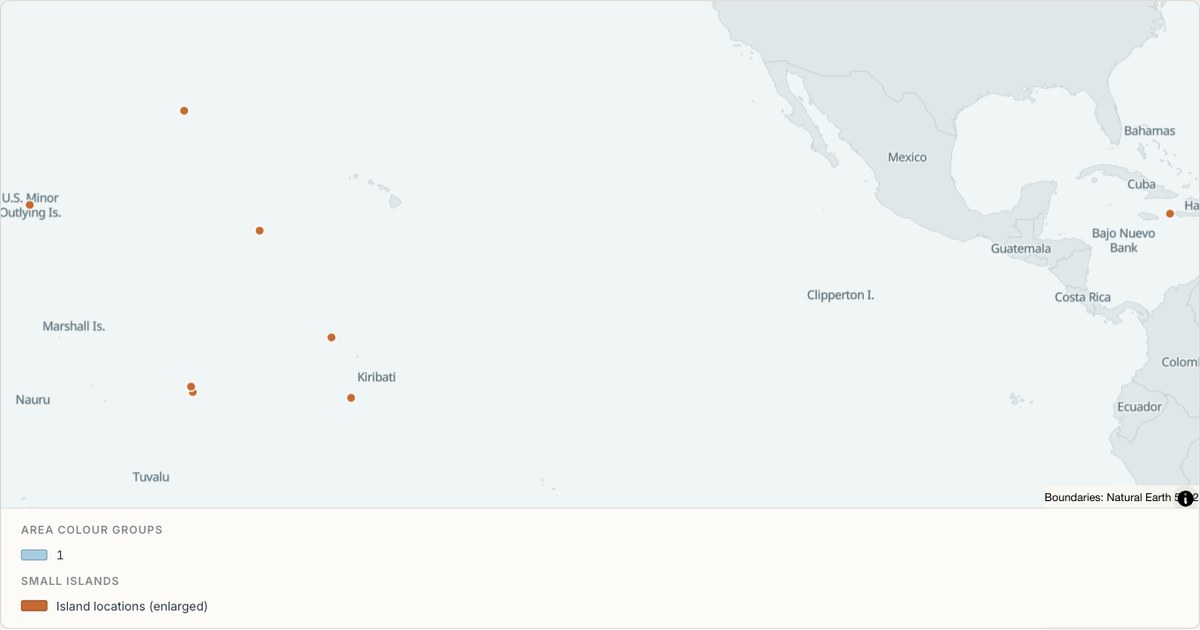Image resolution: width=1200 pixels, height=630 pixels.
Task: Click the Ecuador label
Action: (1139, 407)
